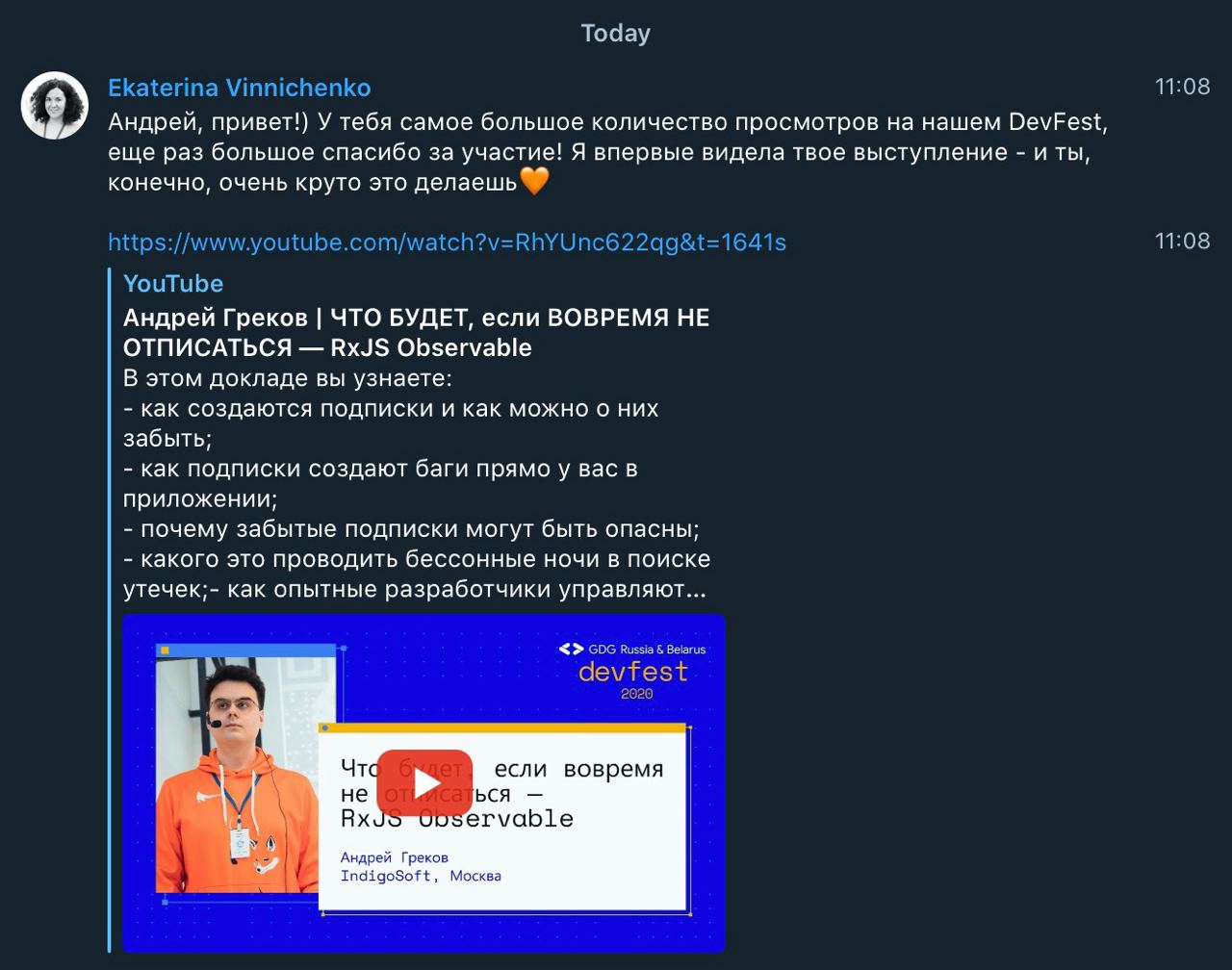Click the Today date separator

click(x=616, y=33)
